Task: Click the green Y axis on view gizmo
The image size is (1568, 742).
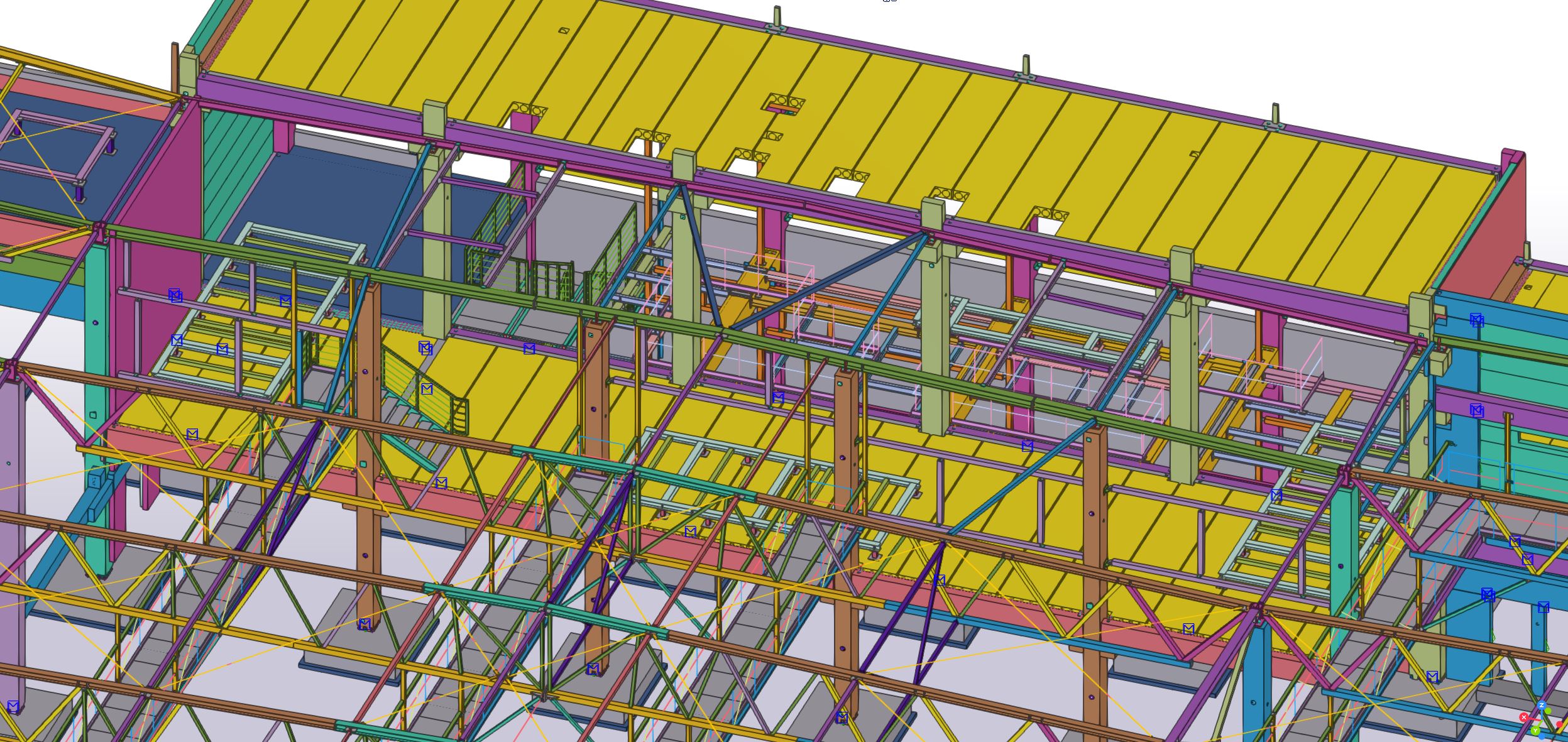Action: click(1535, 731)
